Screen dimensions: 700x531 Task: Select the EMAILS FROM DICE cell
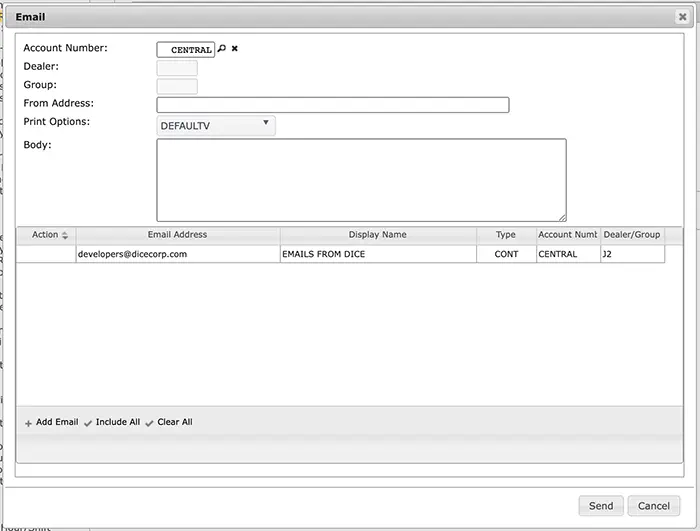378,254
